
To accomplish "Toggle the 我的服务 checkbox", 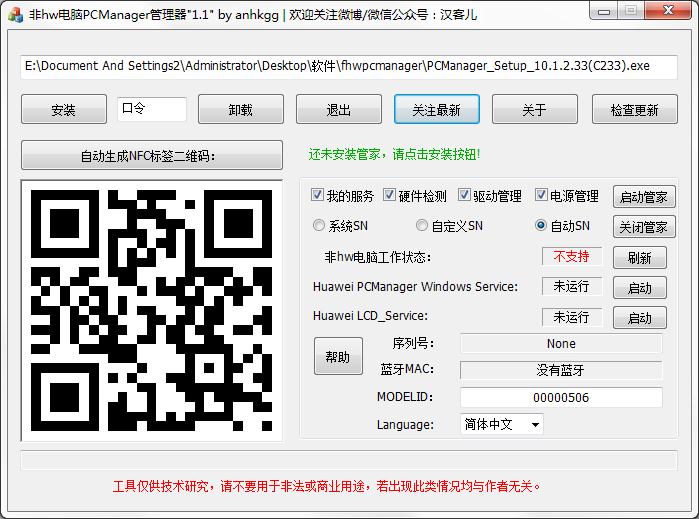I will click(x=318, y=196).
